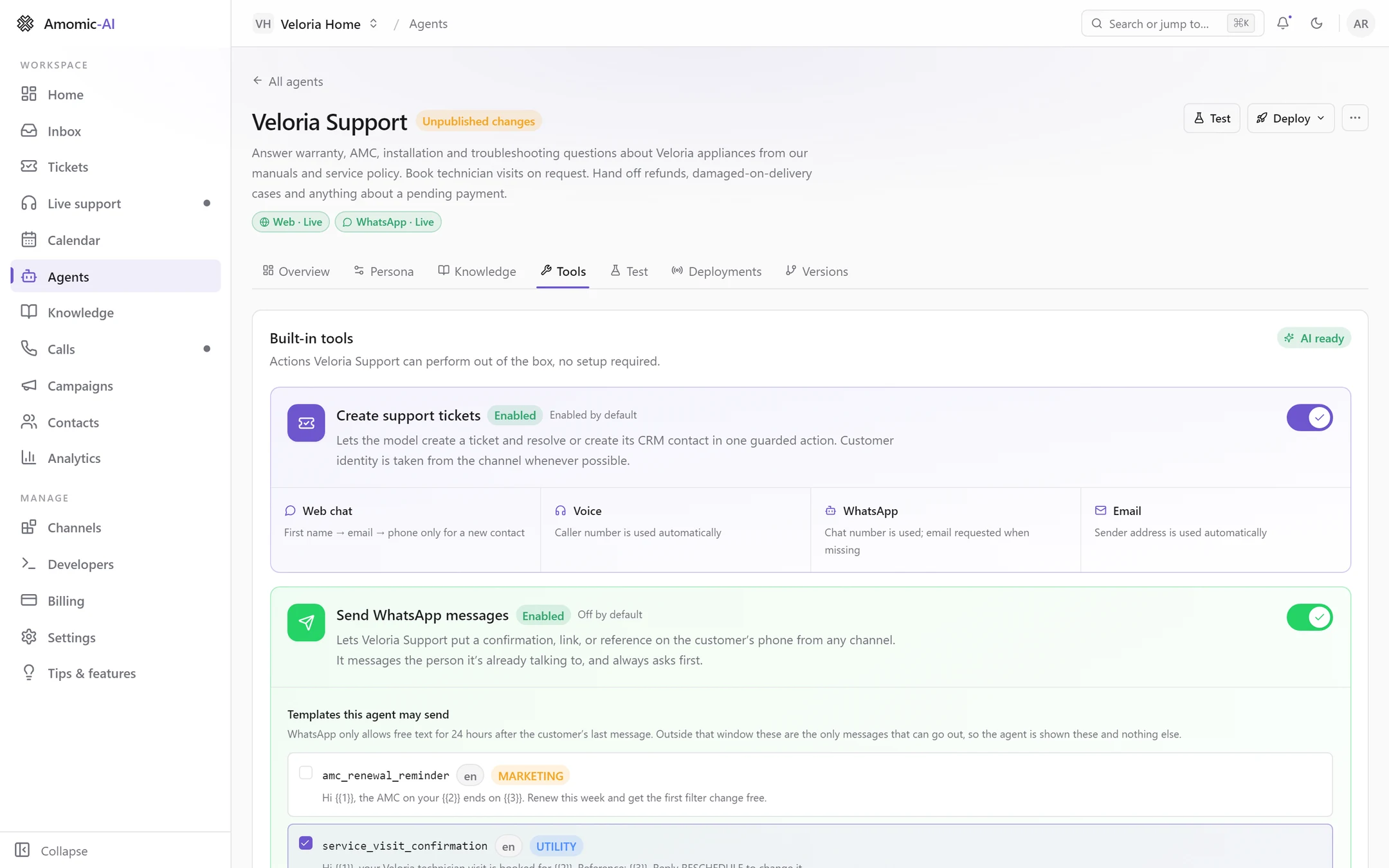Open Campaigns in the sidebar
Screen dimensions: 1389x868
(x=116, y=386)
